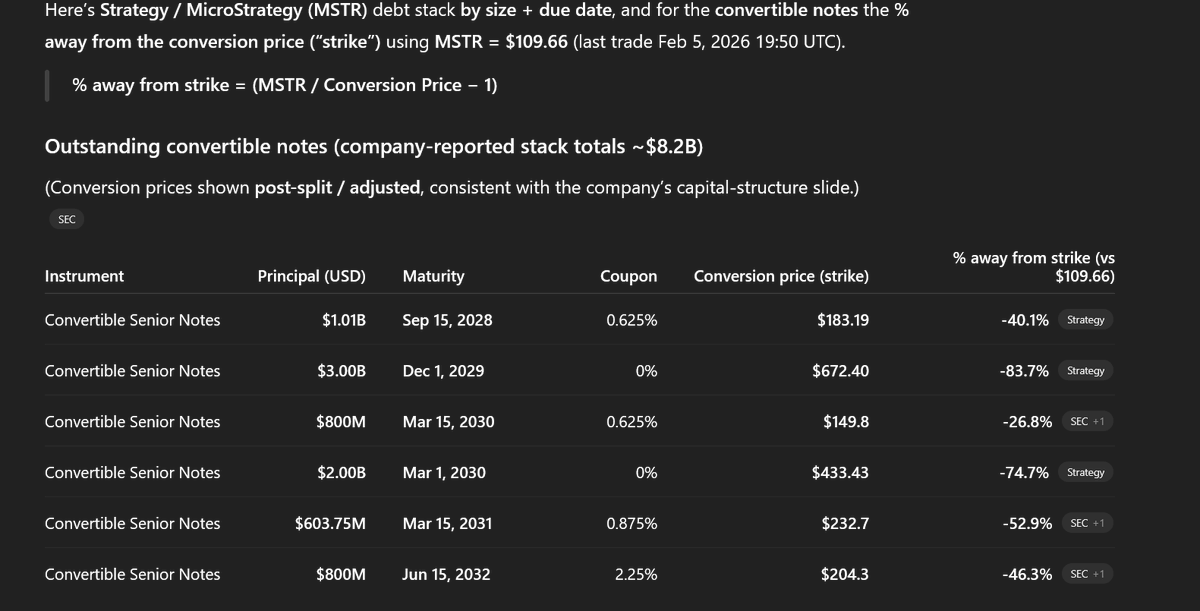Image resolution: width=1200 pixels, height=611 pixels.
Task: Click the $603.75M principal value
Action: tap(330, 523)
